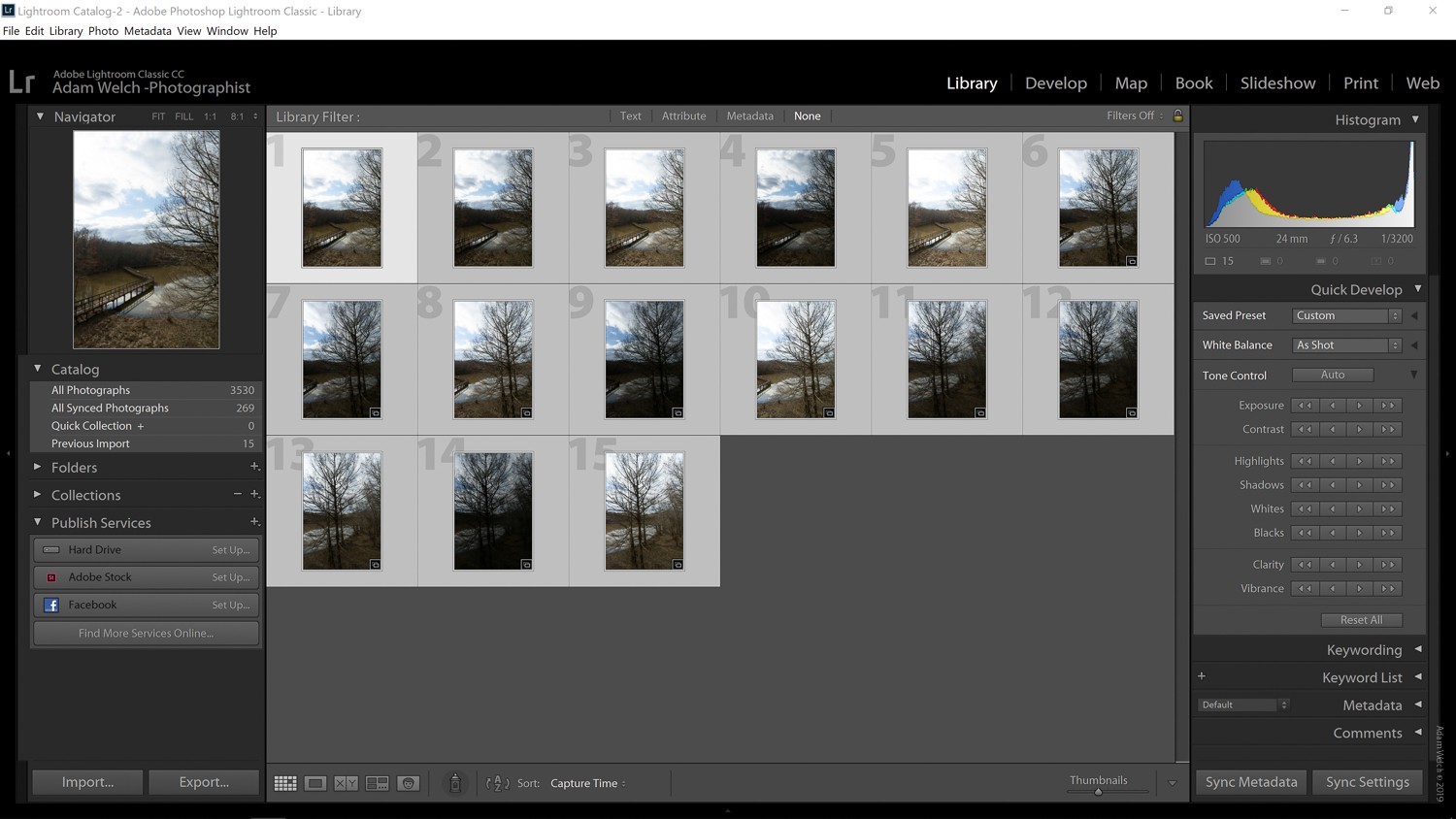The height and width of the screenshot is (819, 1456).
Task: Switch to the Develop module
Action: pos(1056,82)
